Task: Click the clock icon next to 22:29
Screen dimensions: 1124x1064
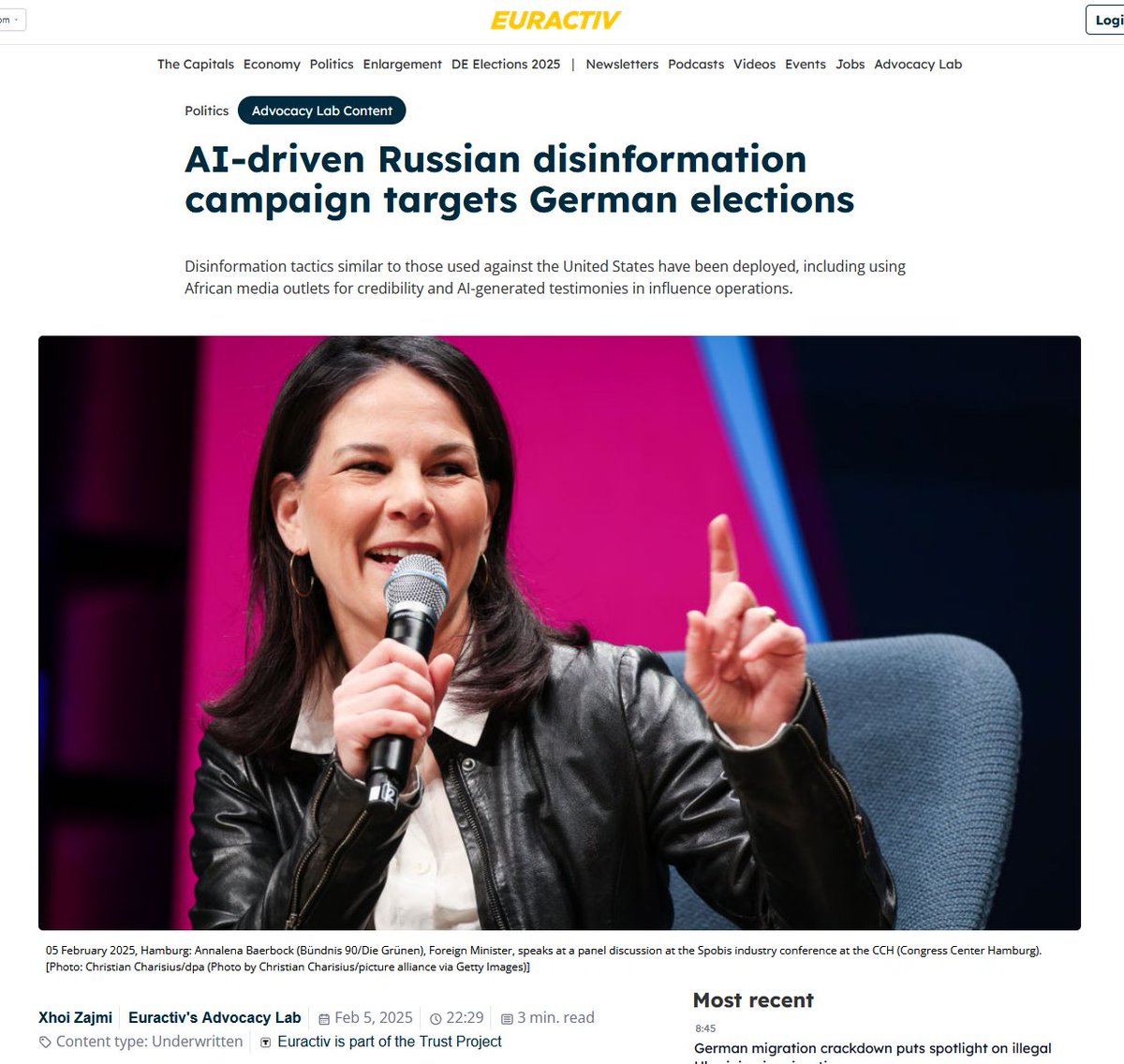Action: pos(436,1019)
